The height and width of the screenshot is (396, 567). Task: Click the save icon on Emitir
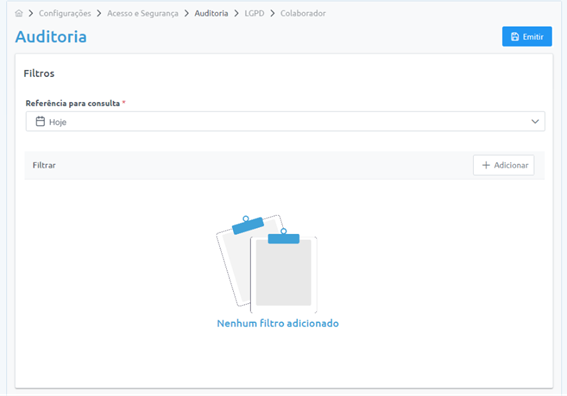[x=515, y=37]
